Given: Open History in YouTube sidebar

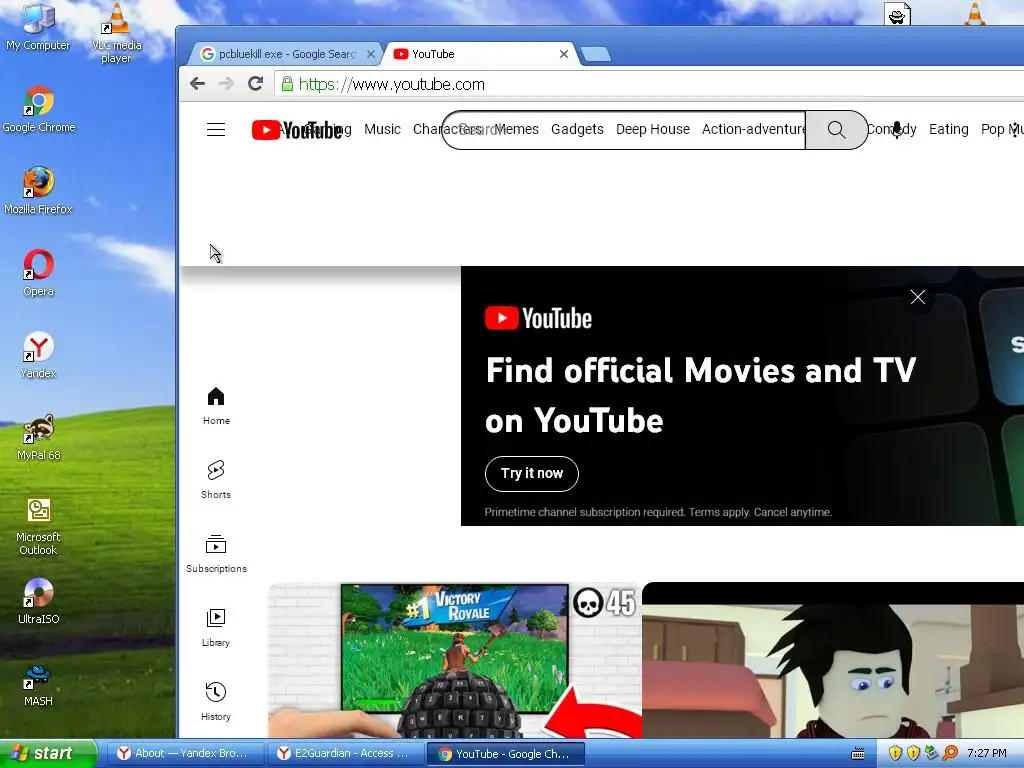Looking at the screenshot, I should coord(216,701).
